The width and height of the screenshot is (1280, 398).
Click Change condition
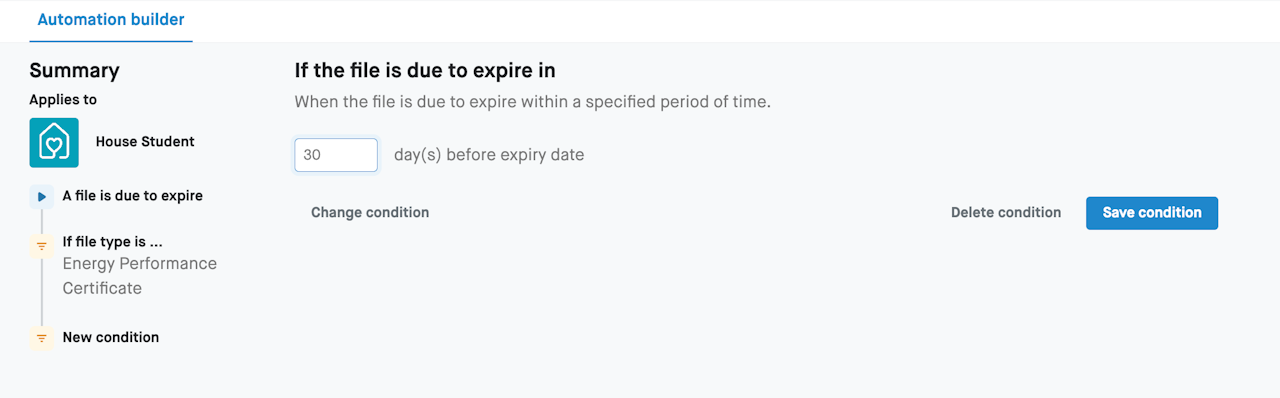coord(370,213)
